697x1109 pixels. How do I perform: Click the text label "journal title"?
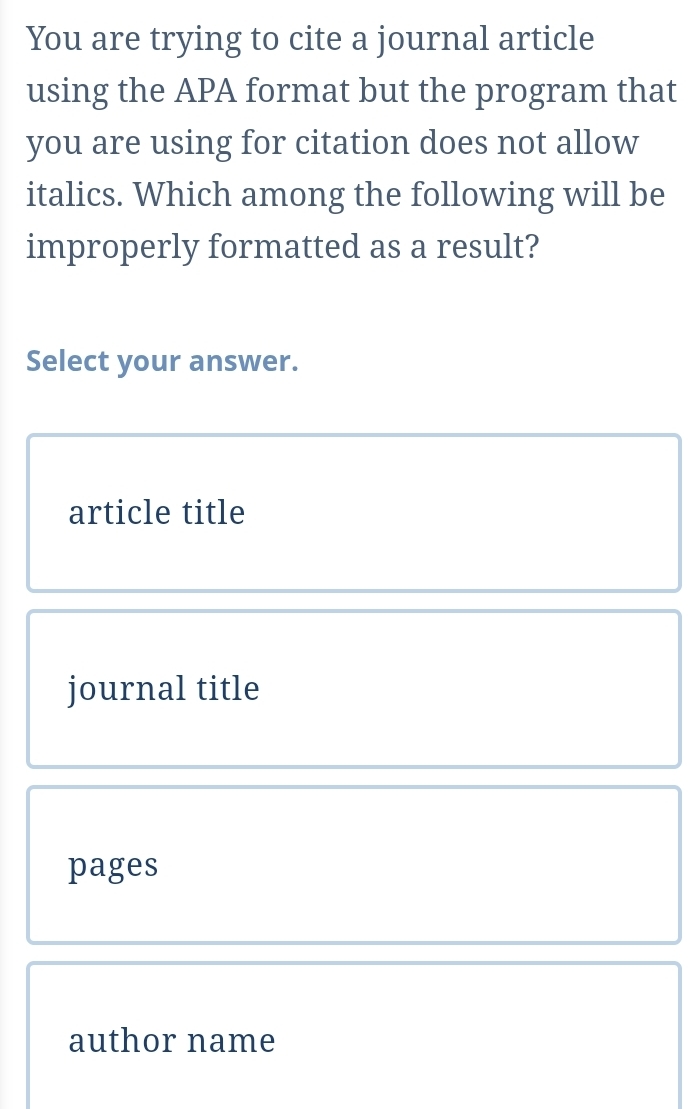[164, 689]
